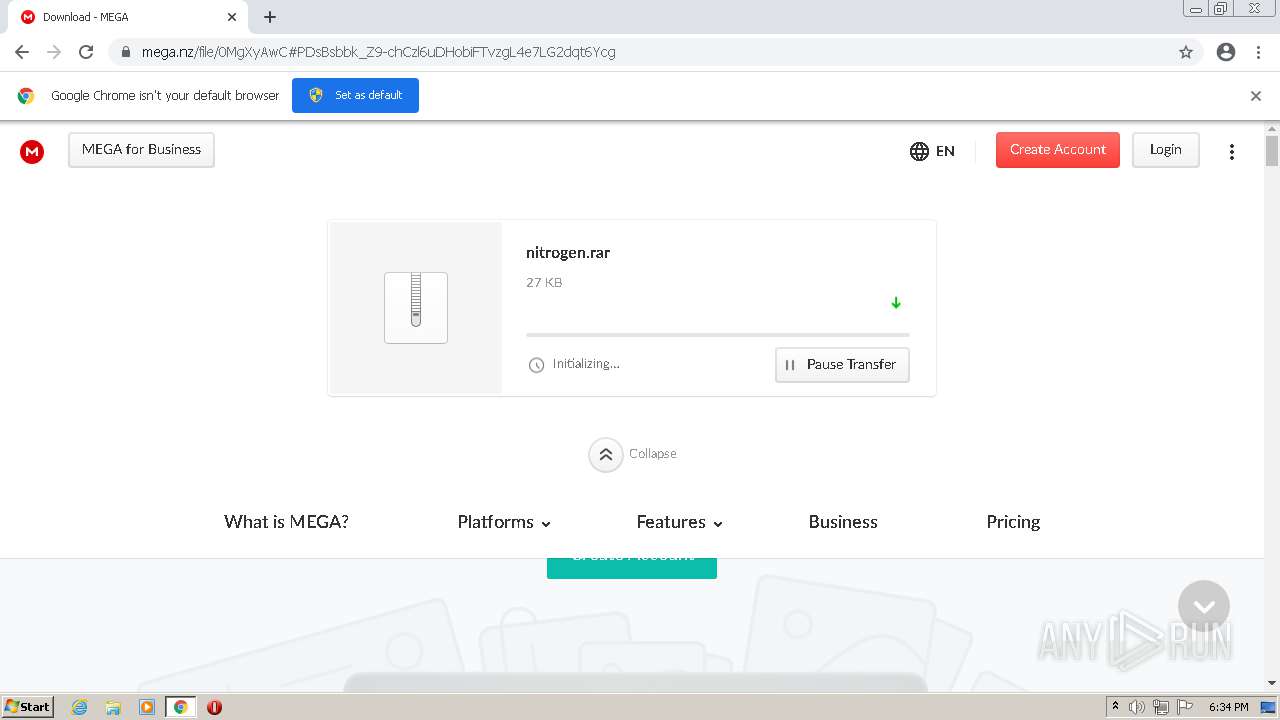Open What is MEGA? menu item
1280x720 pixels.
click(286, 522)
